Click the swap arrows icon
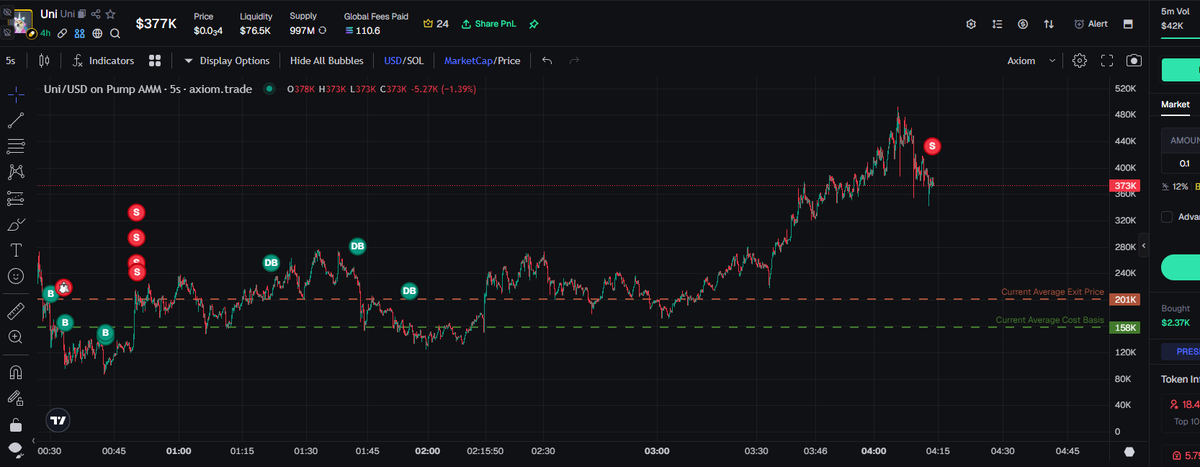 1049,23
